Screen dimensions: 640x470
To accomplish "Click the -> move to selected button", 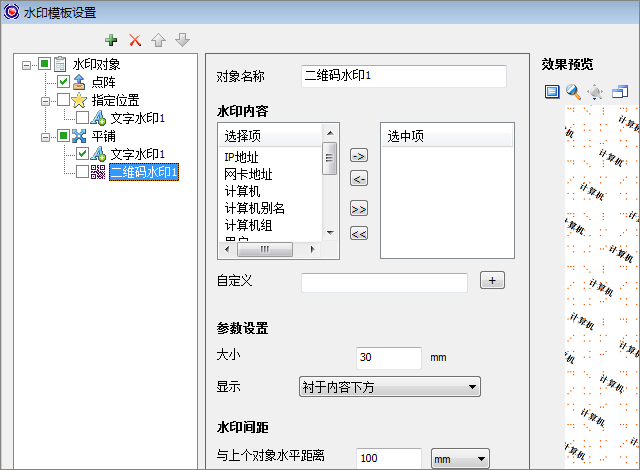I will 359,155.
